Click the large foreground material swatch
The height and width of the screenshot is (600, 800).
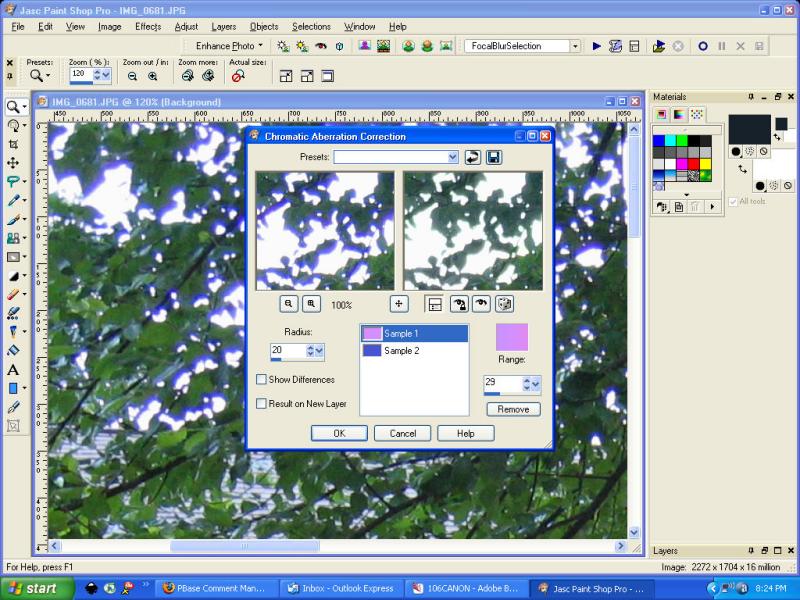(749, 129)
